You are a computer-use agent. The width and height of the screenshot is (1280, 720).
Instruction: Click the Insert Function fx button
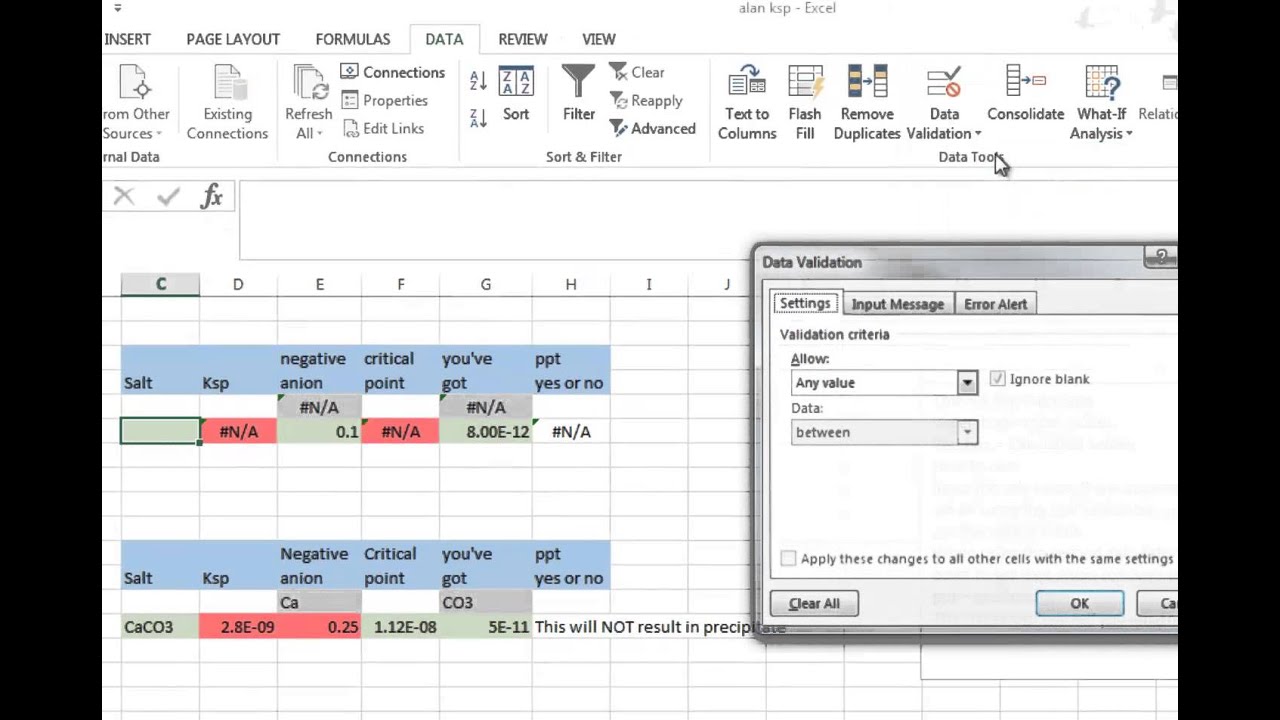[x=211, y=196]
